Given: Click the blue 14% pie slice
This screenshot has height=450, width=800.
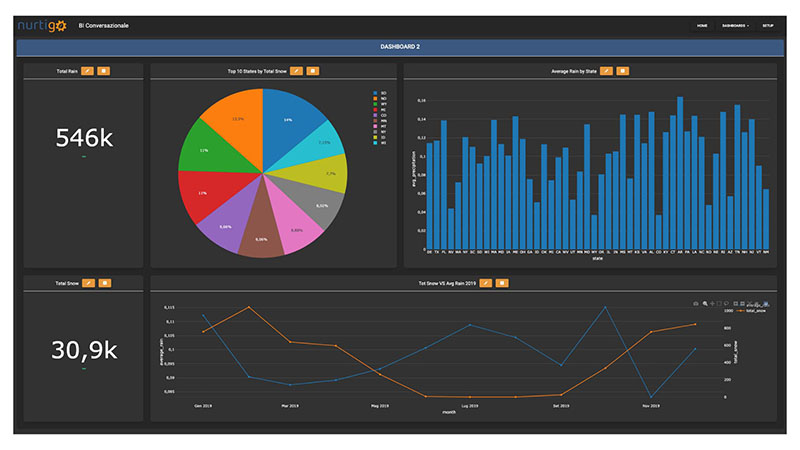Looking at the screenshot, I should point(290,122).
